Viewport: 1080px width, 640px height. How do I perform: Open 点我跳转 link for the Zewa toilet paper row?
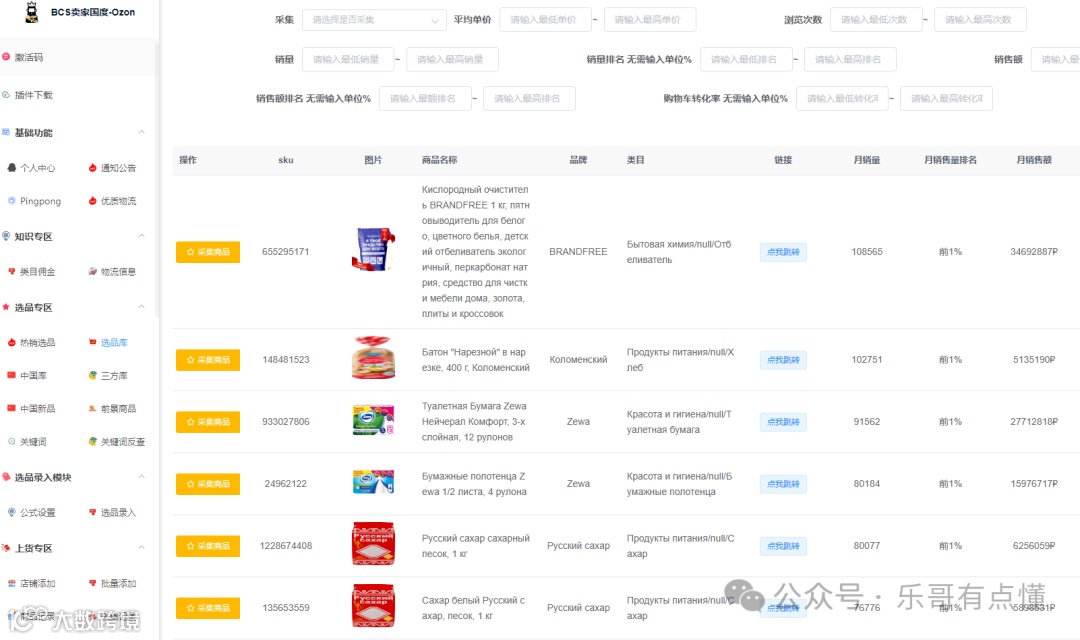point(783,422)
